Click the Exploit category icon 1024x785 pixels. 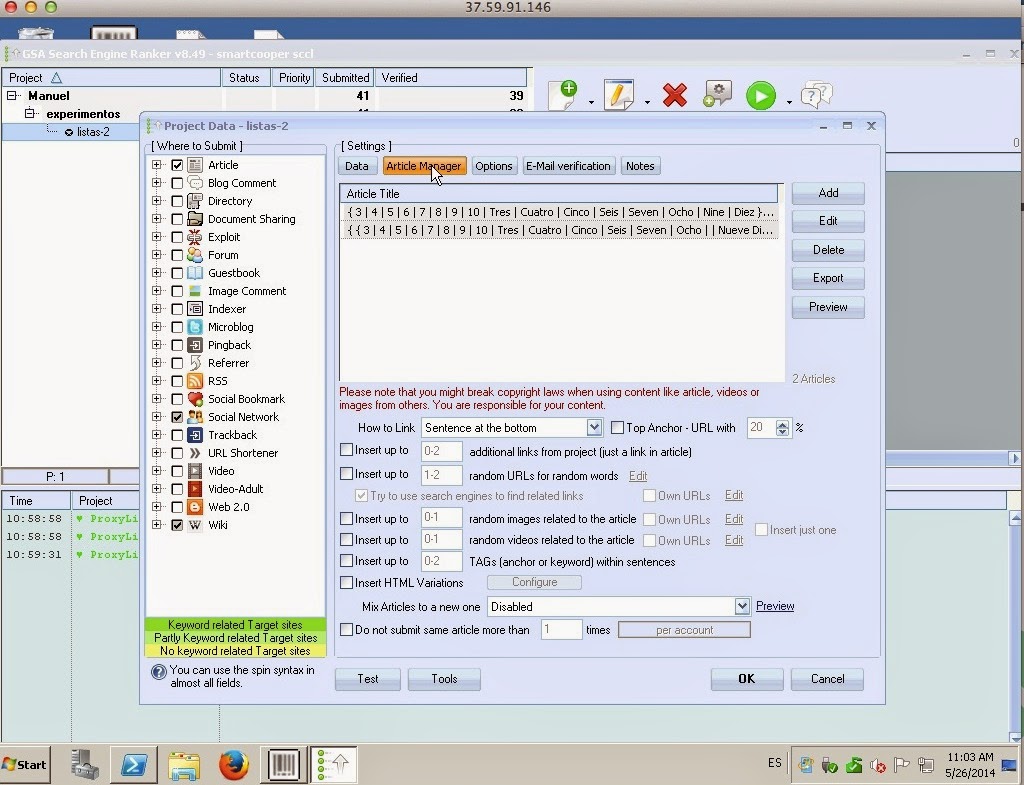coord(195,237)
